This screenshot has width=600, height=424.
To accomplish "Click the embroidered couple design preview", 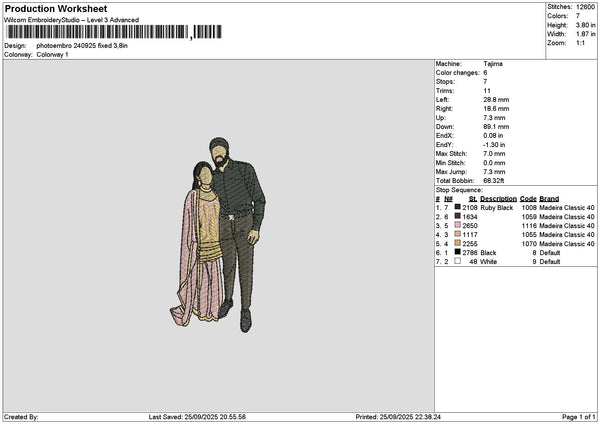I will [x=218, y=235].
